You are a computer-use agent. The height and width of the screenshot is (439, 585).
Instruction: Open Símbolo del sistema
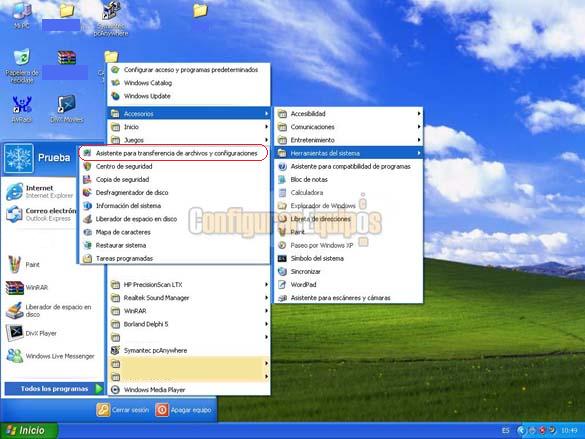[349, 258]
